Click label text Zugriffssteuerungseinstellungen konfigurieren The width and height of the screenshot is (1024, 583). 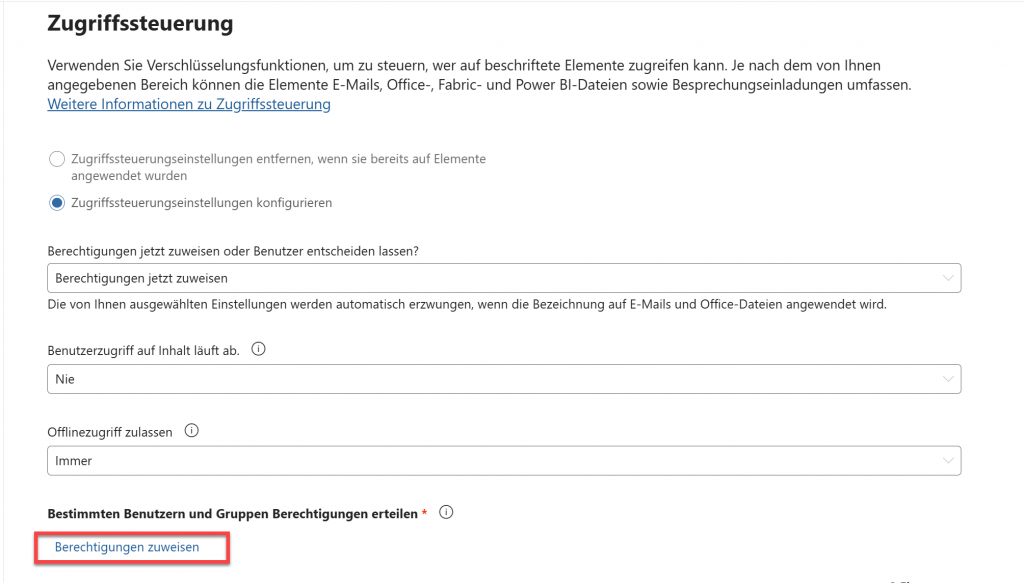tap(201, 203)
